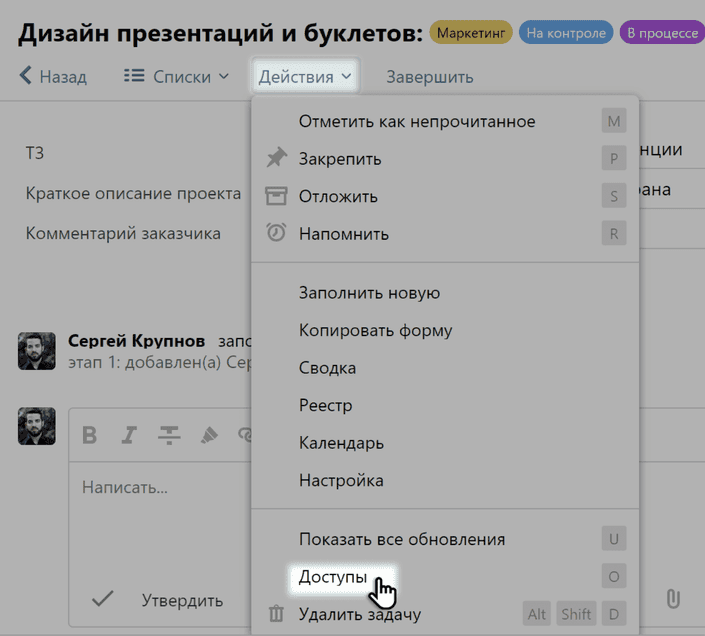Collapse the Действия dropdown menu

pyautogui.click(x=304, y=76)
